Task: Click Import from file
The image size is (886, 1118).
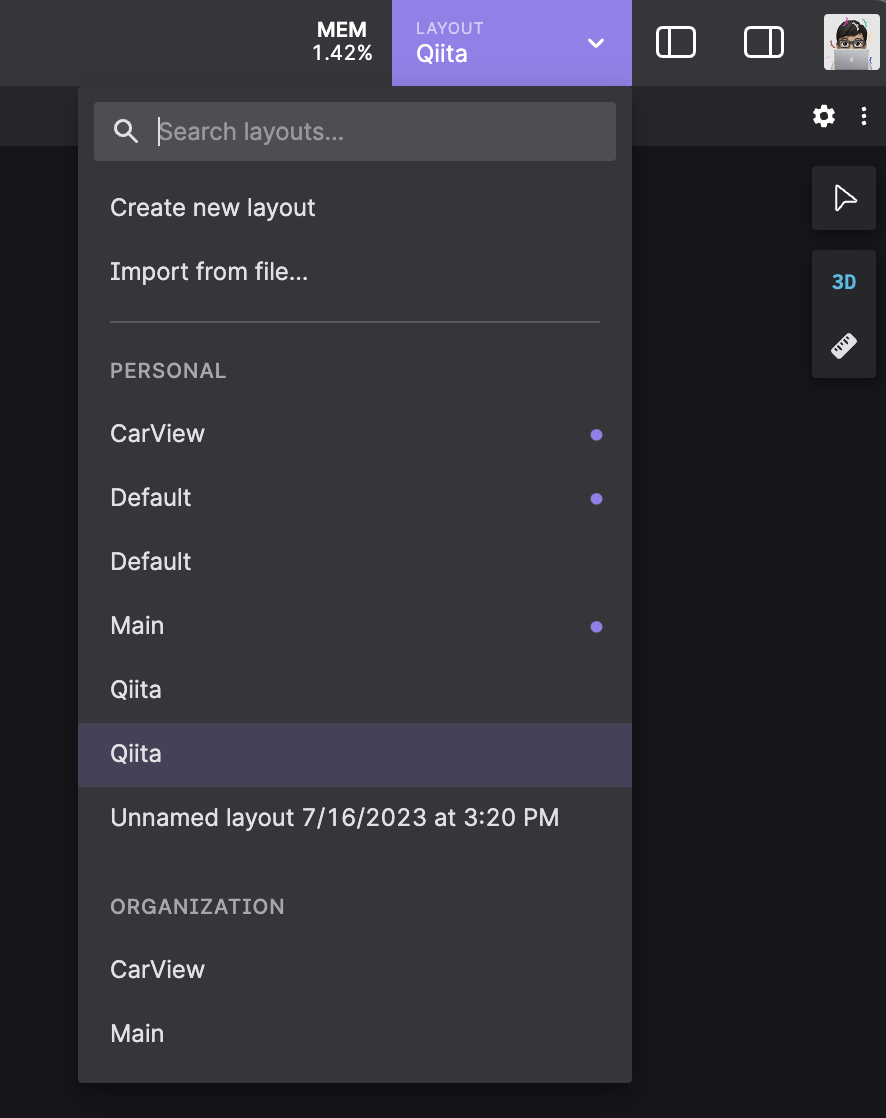Action: click(209, 271)
